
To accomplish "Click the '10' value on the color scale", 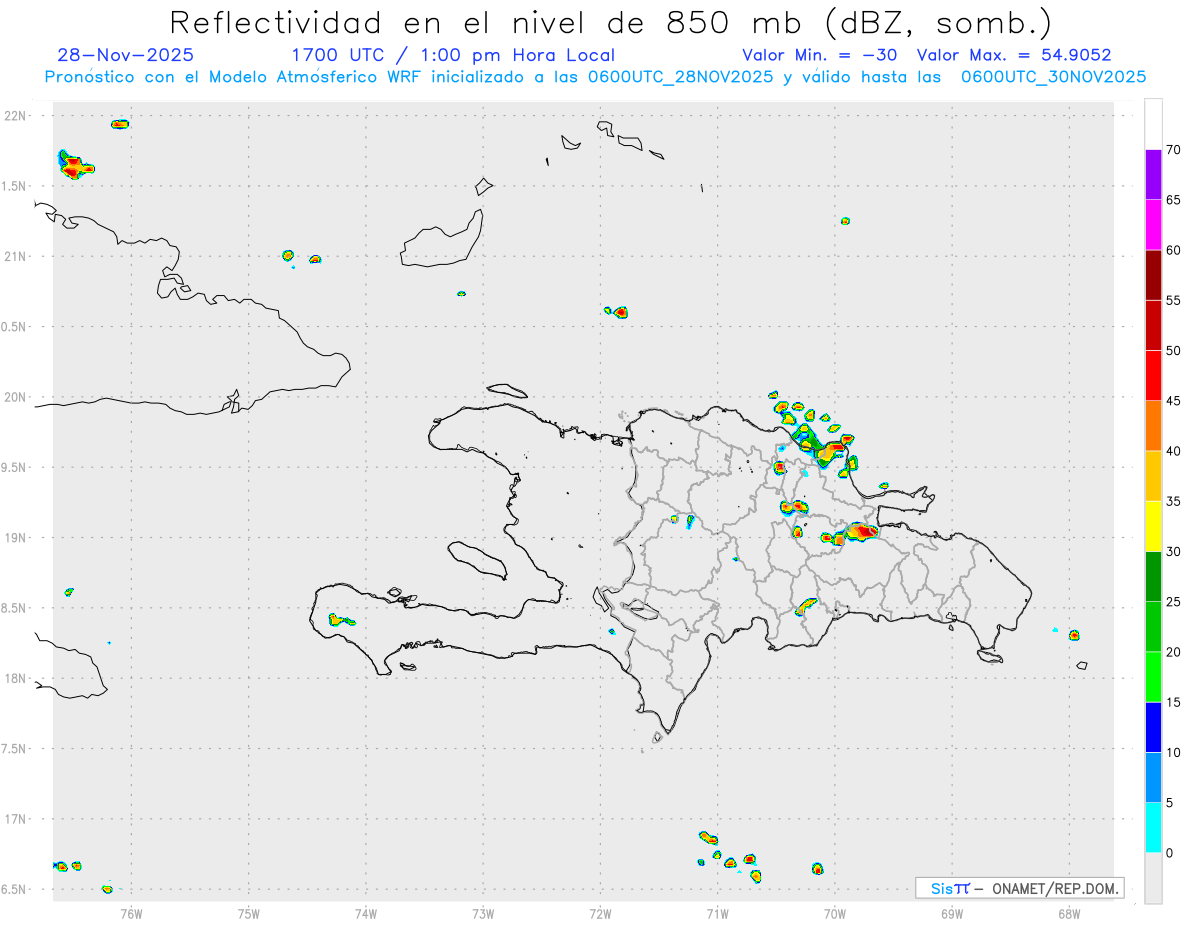I will [1173, 752].
